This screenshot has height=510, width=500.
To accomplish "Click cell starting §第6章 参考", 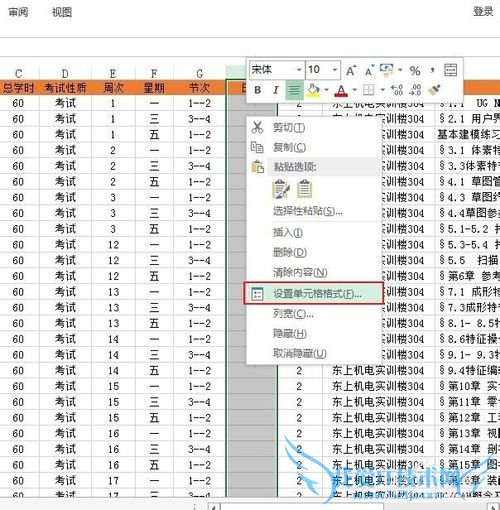I will pos(468,276).
